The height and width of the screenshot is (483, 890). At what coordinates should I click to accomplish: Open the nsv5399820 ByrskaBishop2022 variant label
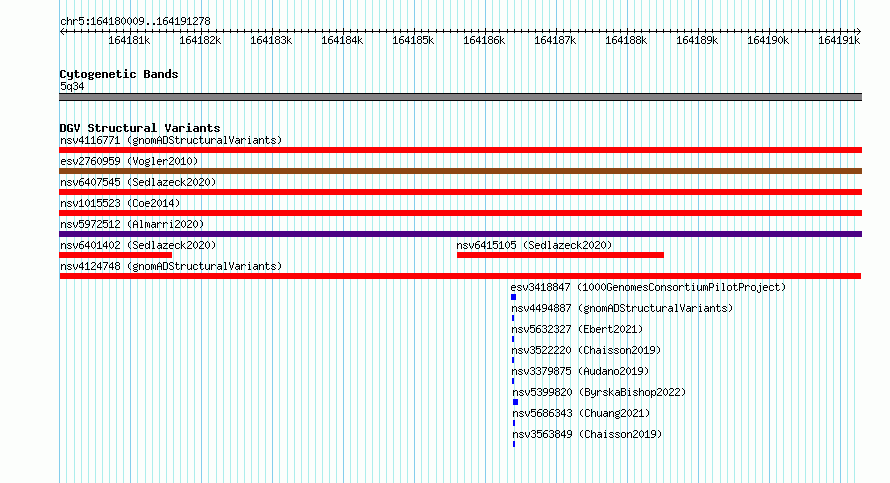[x=599, y=392]
